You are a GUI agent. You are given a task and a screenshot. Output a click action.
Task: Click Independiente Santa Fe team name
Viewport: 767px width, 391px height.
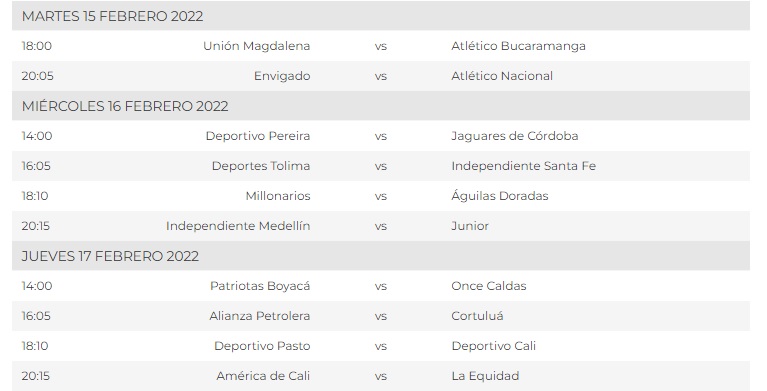coord(523,166)
